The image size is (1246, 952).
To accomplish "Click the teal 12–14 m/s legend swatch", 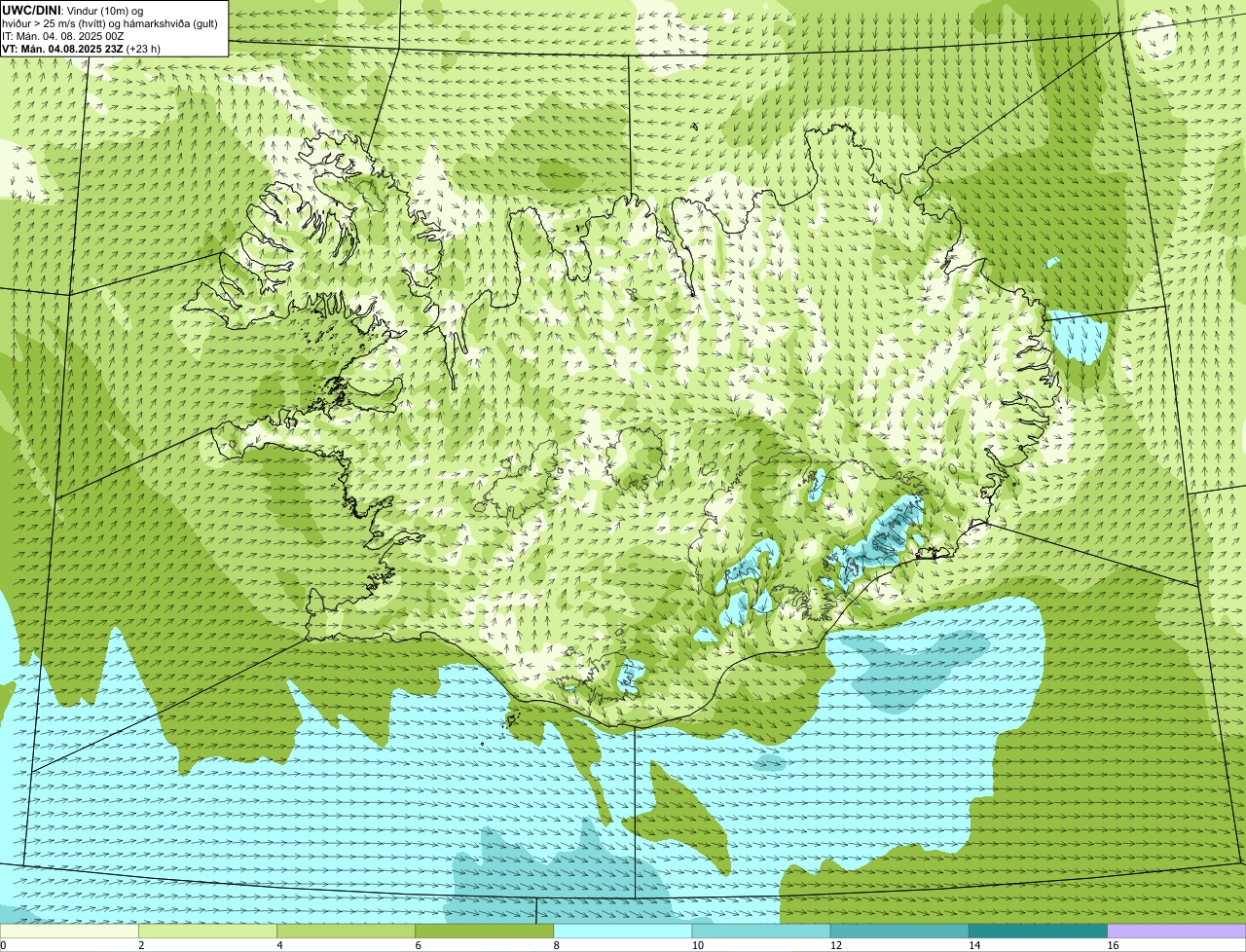I will coord(899,931).
